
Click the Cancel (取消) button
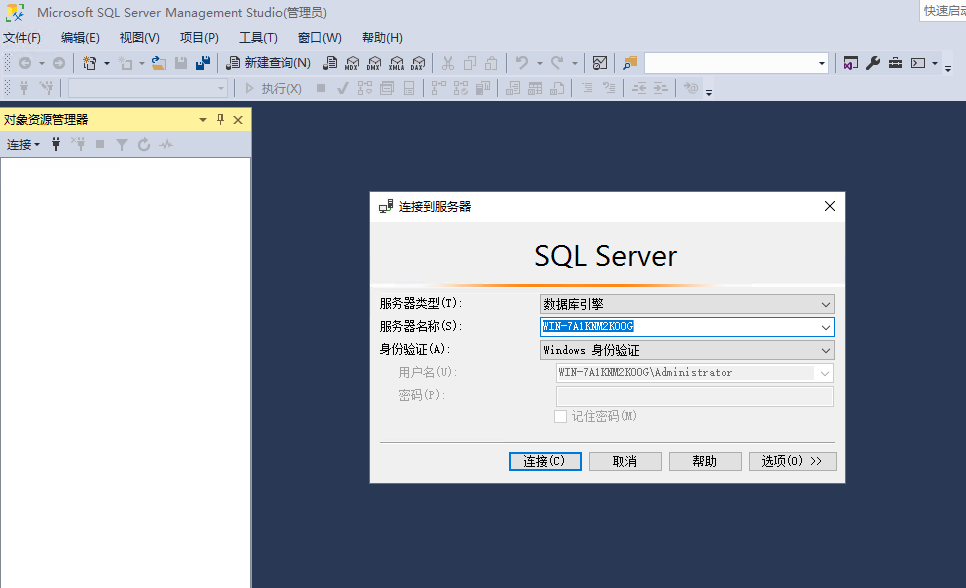pyautogui.click(x=625, y=461)
